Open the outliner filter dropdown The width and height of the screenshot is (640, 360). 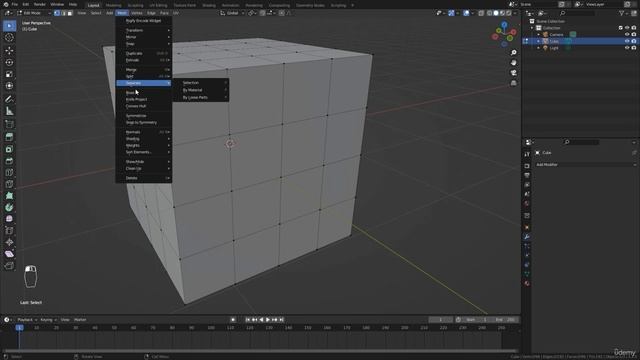[x=623, y=13]
